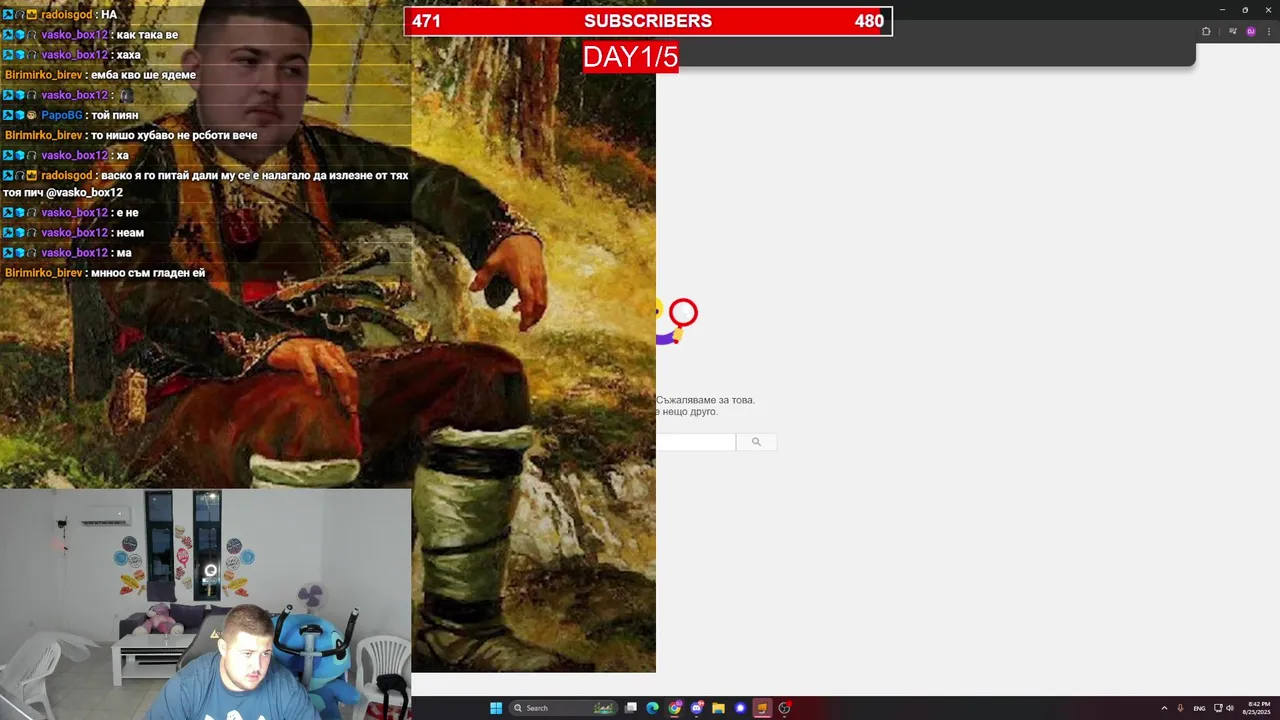Open network status in system tray
The width and height of the screenshot is (1280, 720).
click(1218, 708)
